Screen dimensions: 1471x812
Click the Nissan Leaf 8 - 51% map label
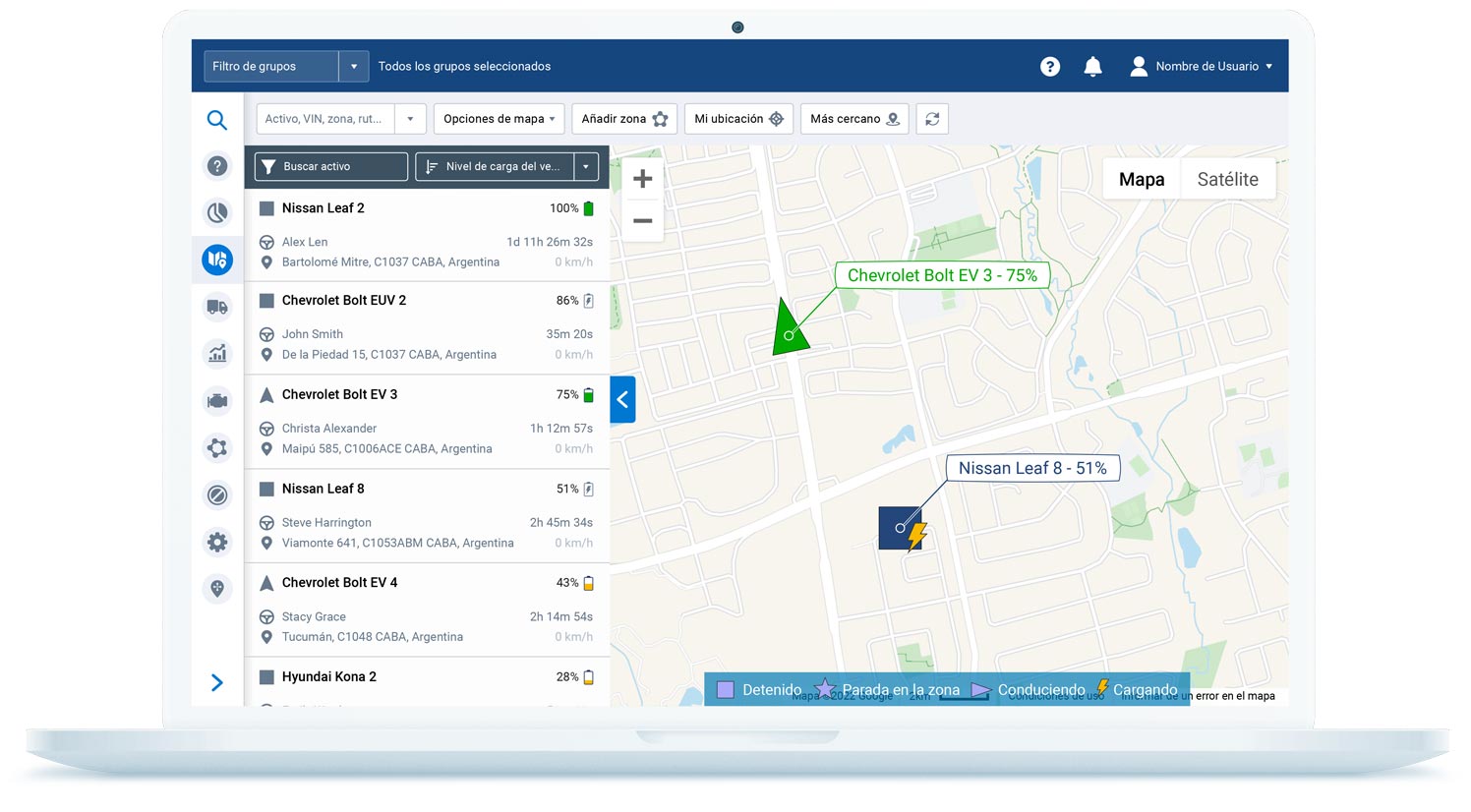point(1032,468)
